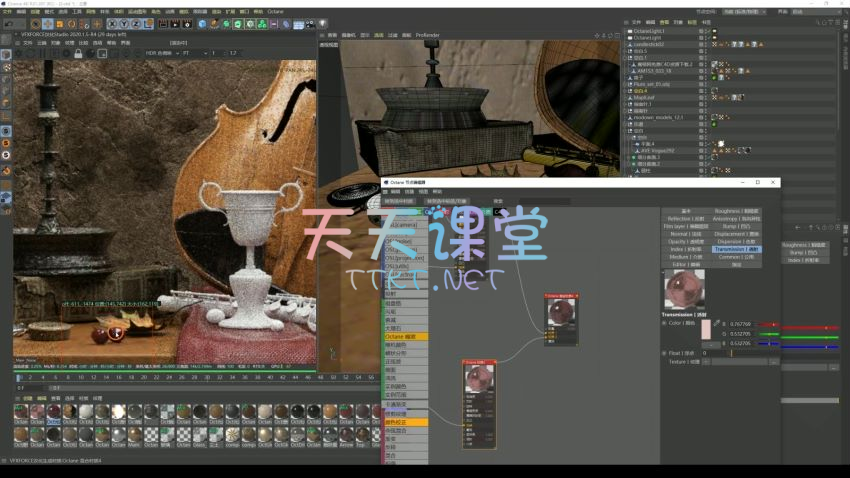The image size is (850, 478).
Task: Open the HDR tone-mapping dropdown in viewer
Action: 162,53
